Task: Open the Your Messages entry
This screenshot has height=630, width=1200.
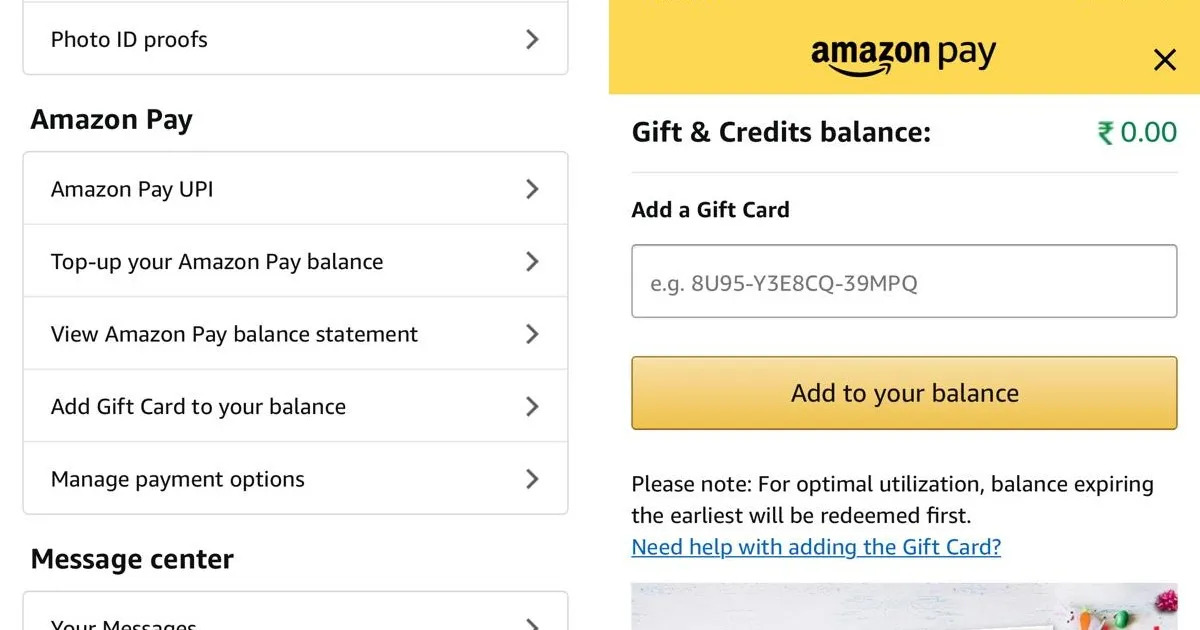Action: 124,624
